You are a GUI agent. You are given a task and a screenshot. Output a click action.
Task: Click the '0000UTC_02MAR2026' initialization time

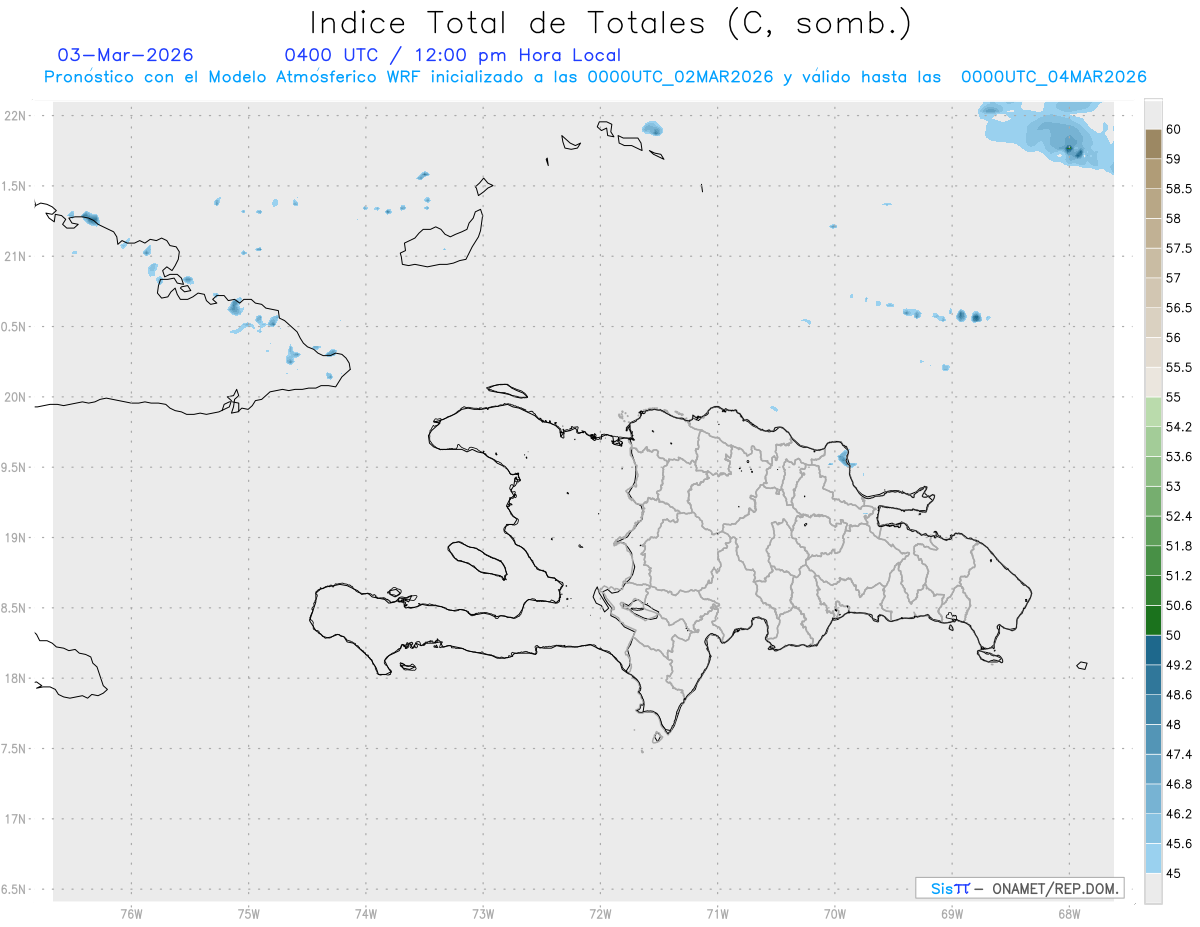click(680, 77)
